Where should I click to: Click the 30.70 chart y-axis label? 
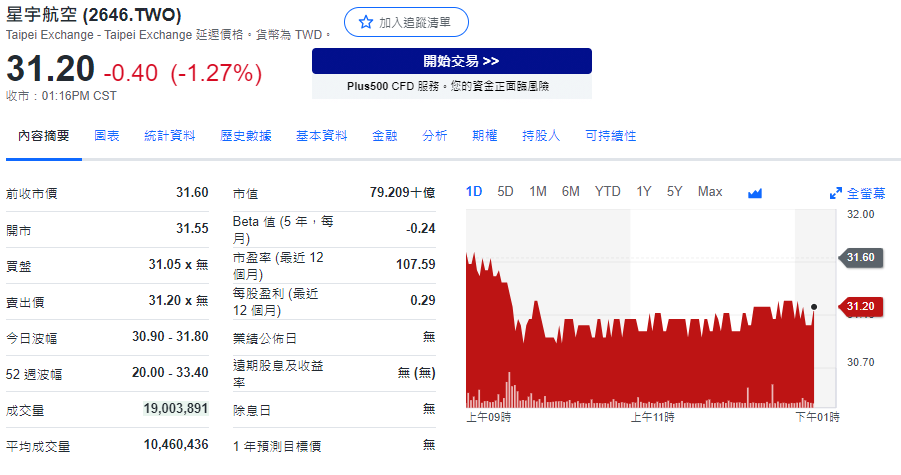[x=860, y=362]
